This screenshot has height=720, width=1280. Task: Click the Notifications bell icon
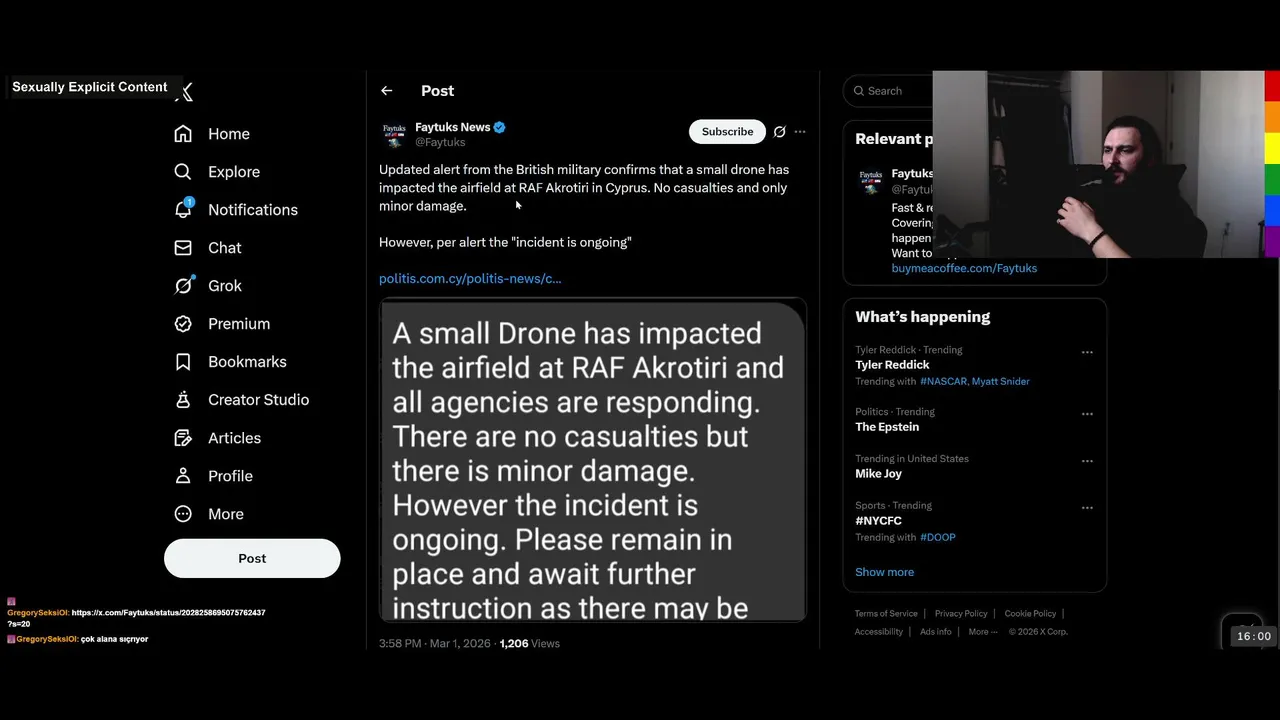click(x=183, y=209)
